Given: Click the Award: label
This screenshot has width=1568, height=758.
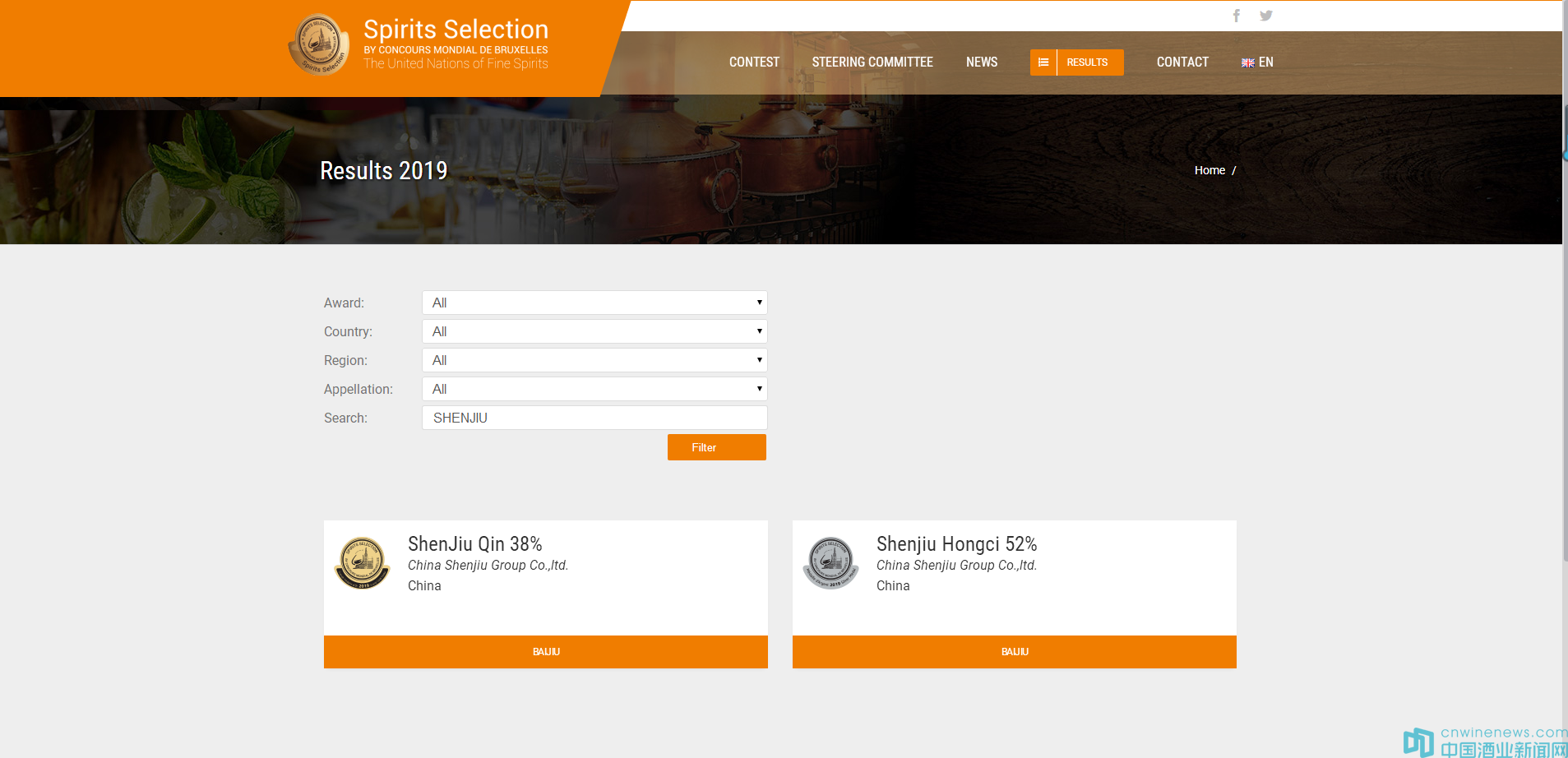Looking at the screenshot, I should (x=344, y=303).
